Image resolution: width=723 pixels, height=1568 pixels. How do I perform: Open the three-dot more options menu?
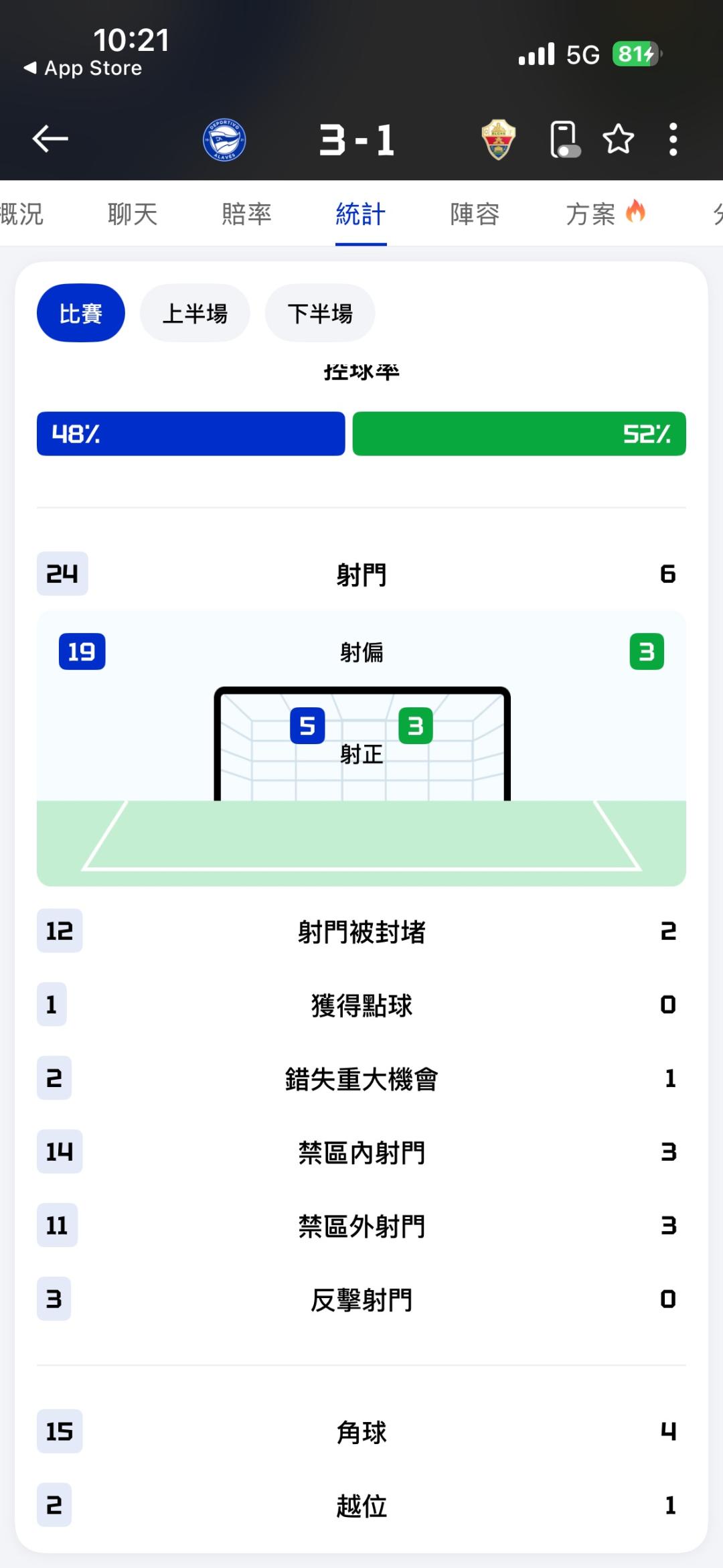pos(673,139)
